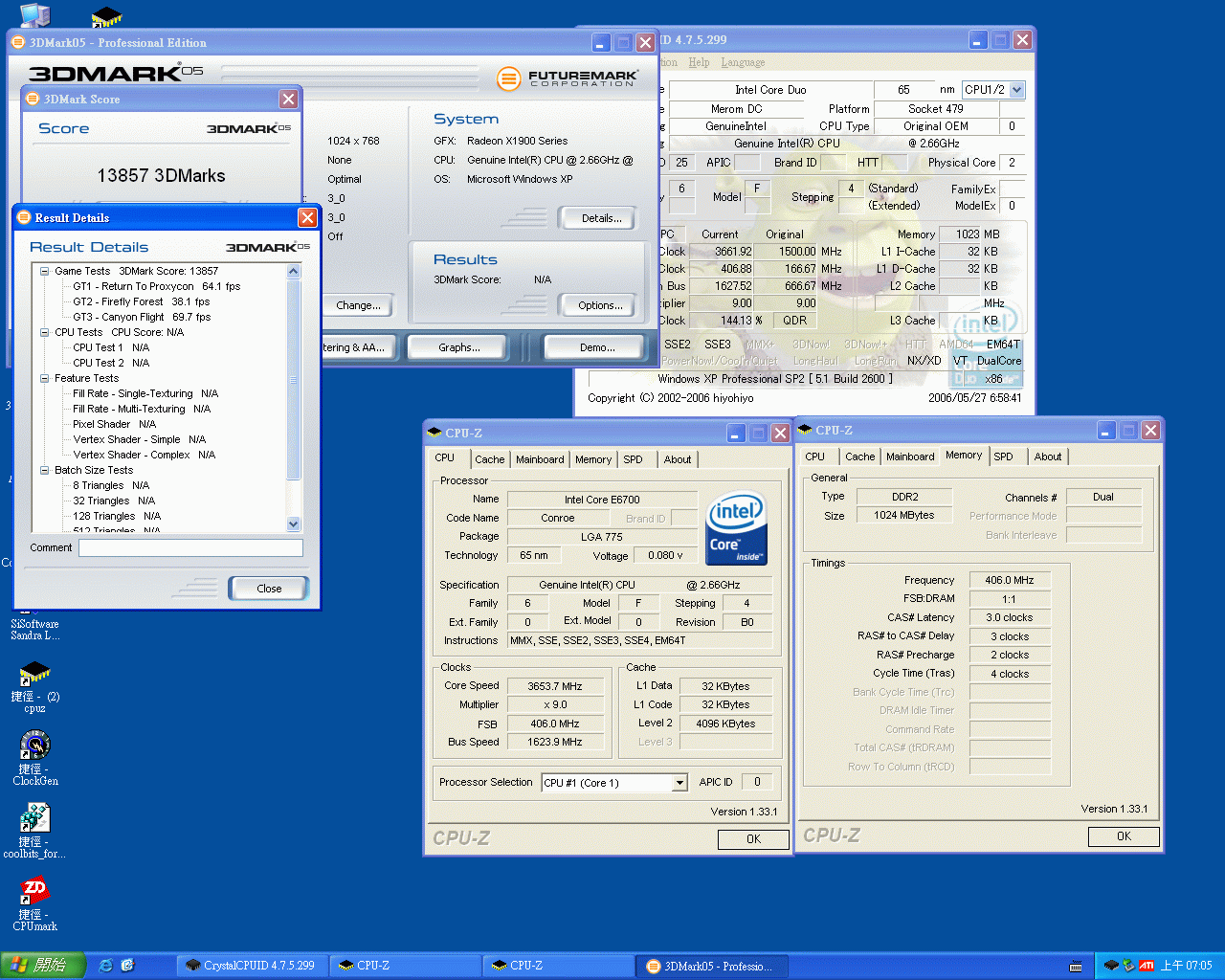Click the Internet Explorer quick launch icon
This screenshot has width=1225, height=980.
(x=106, y=966)
